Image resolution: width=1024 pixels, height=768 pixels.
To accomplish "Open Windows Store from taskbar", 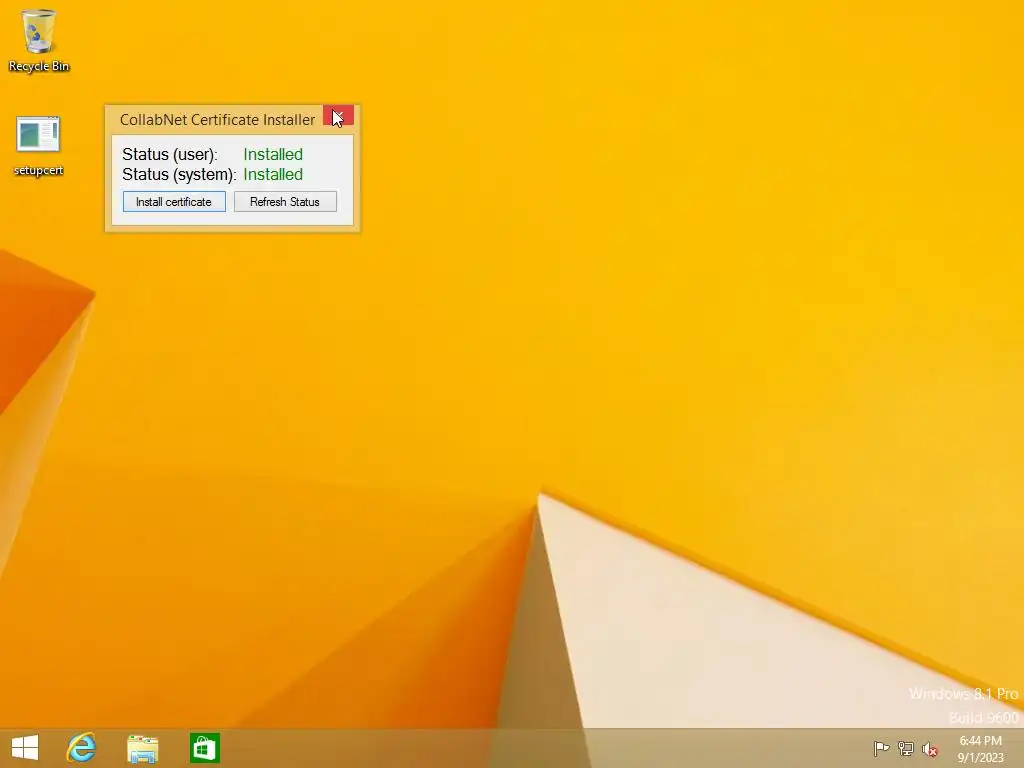I will tap(204, 748).
